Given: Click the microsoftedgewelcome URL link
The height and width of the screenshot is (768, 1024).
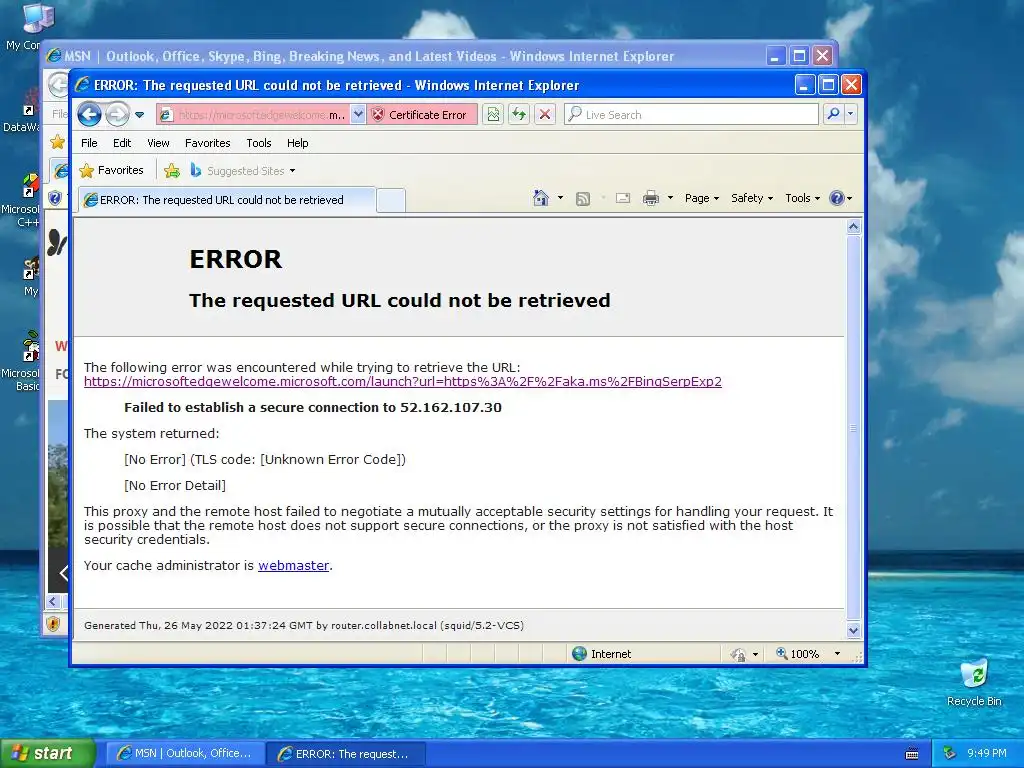Looking at the screenshot, I should 402,381.
